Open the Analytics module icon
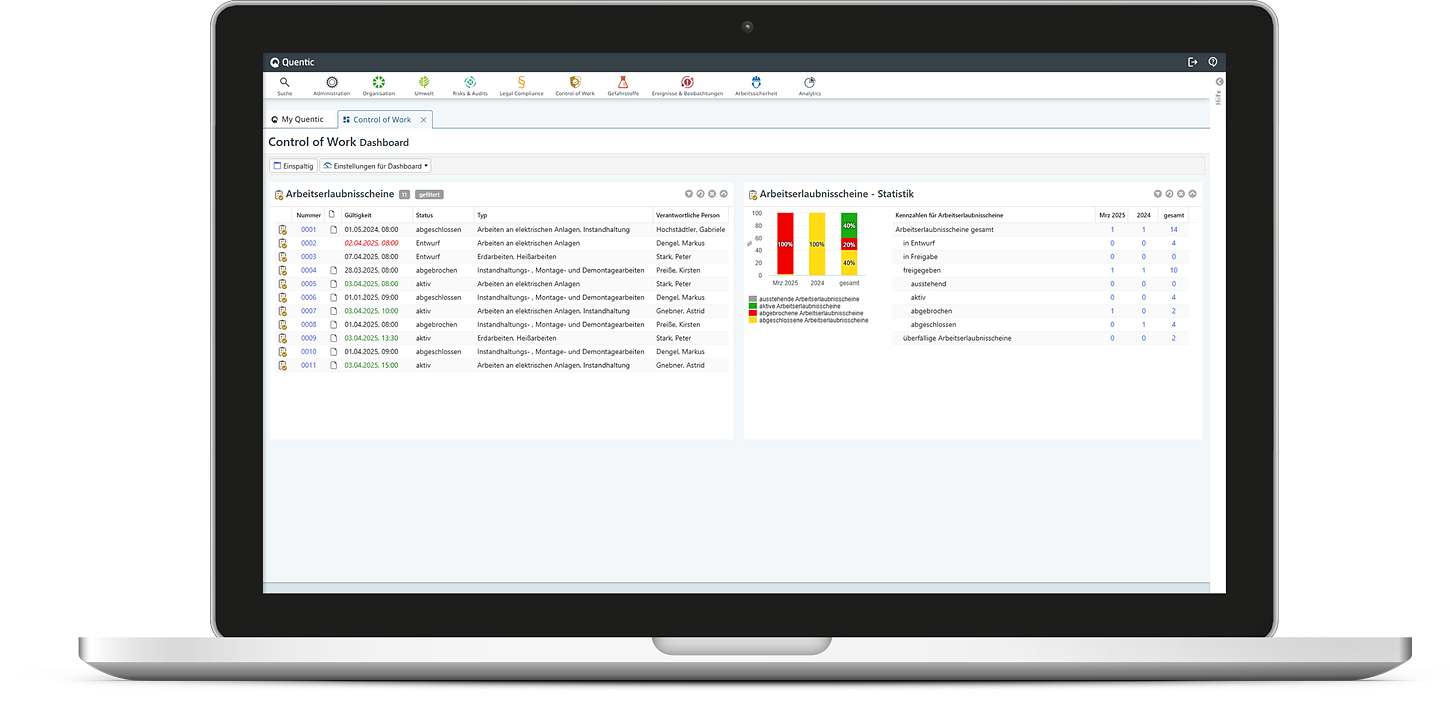 point(810,83)
